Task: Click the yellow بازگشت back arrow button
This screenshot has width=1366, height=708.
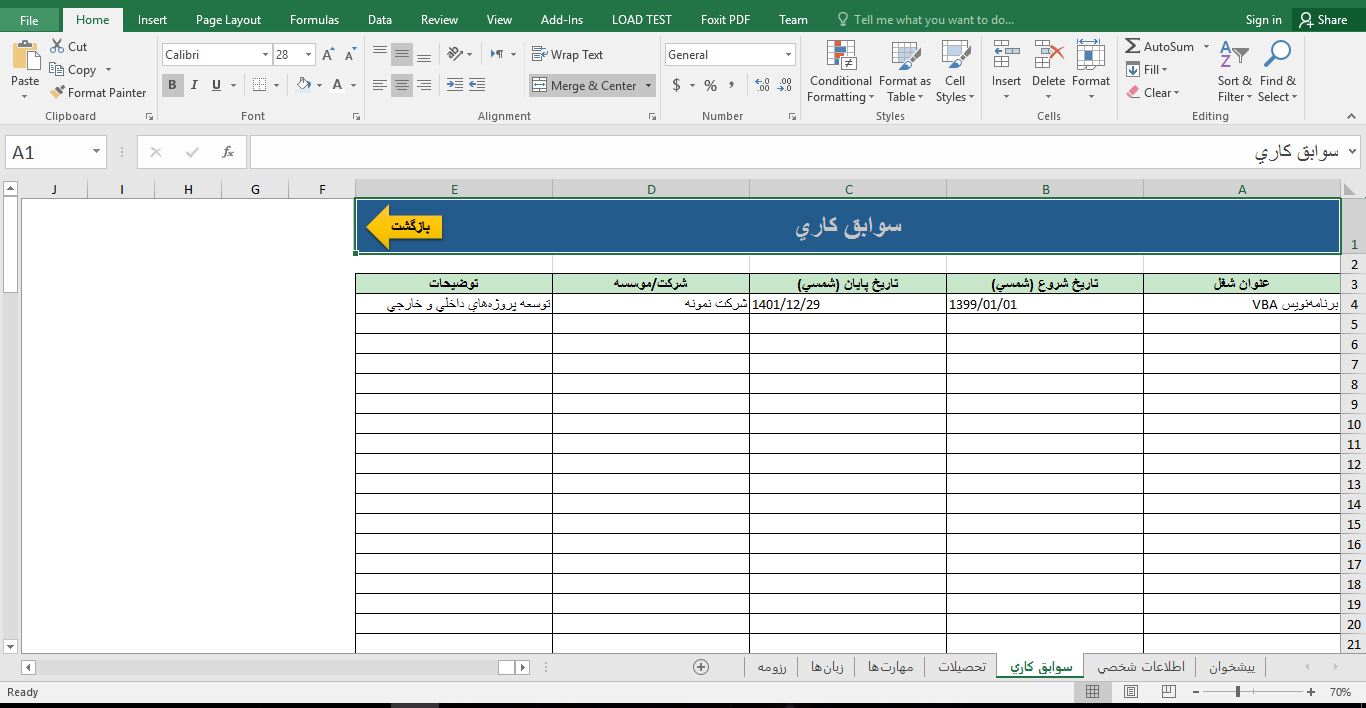Action: point(404,227)
